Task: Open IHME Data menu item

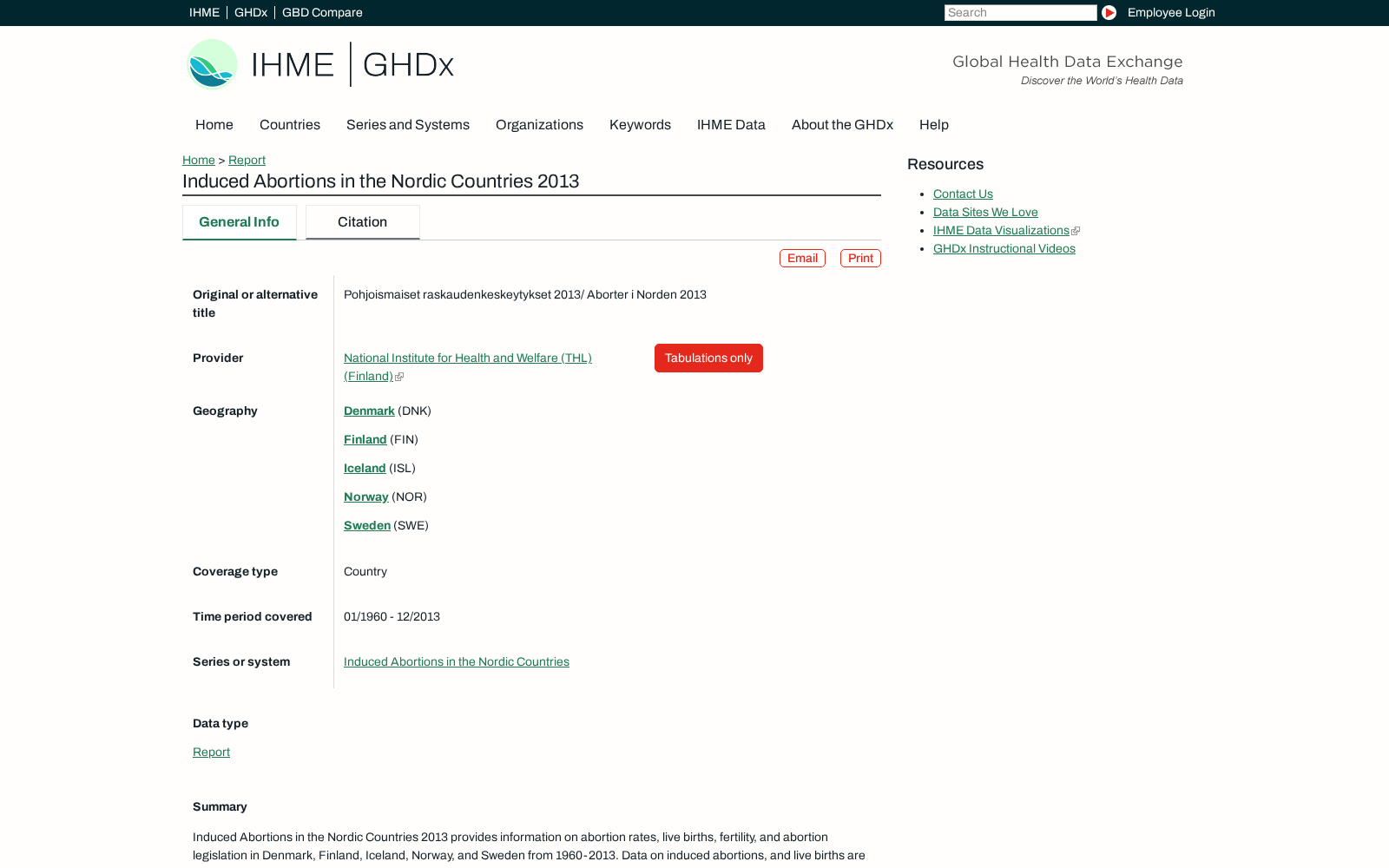Action: pyautogui.click(x=731, y=125)
